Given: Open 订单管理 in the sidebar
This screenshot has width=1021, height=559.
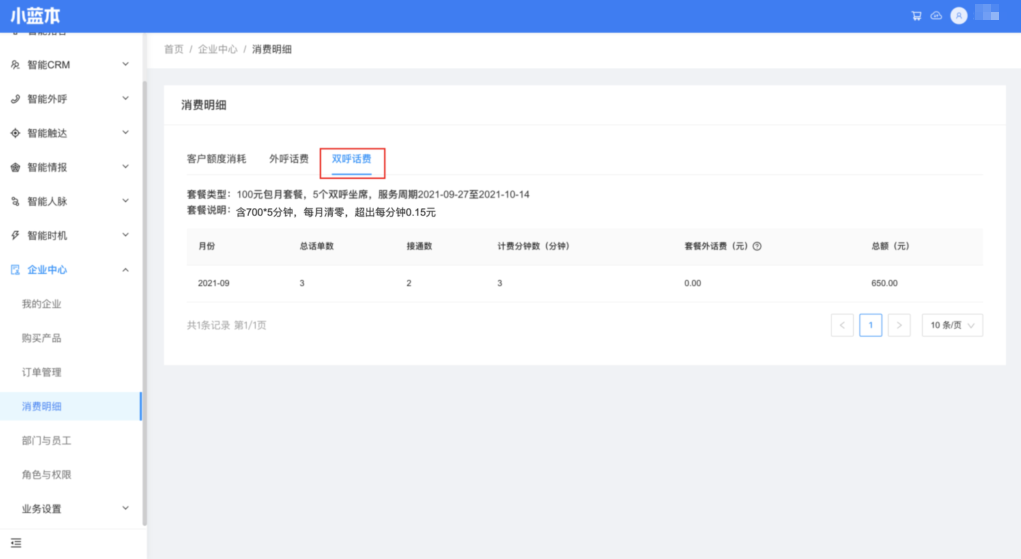Looking at the screenshot, I should coord(42,372).
